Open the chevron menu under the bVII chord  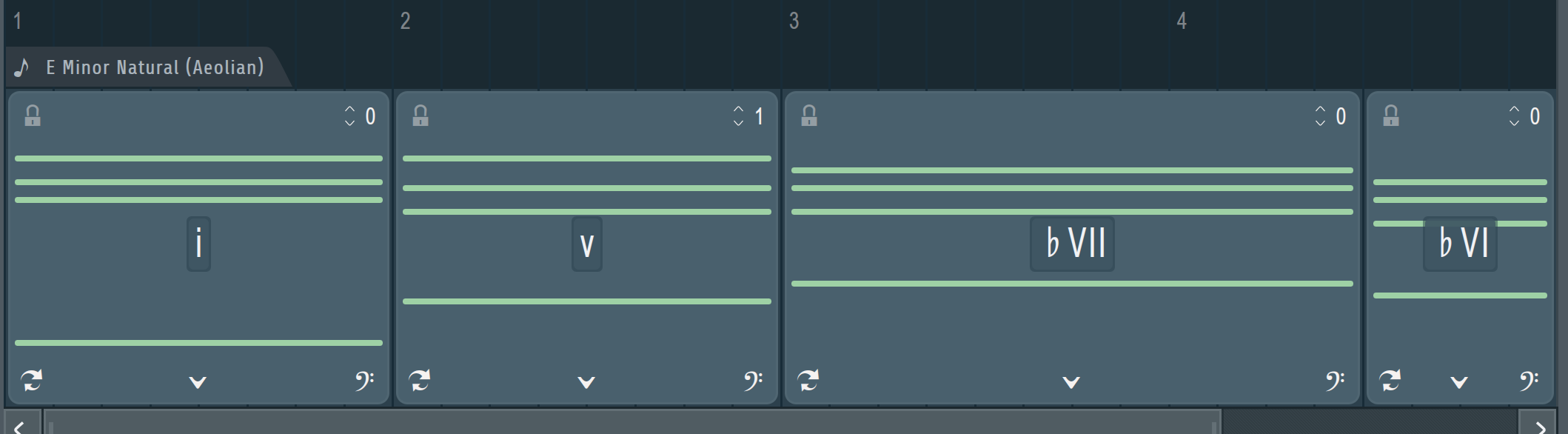[1071, 382]
